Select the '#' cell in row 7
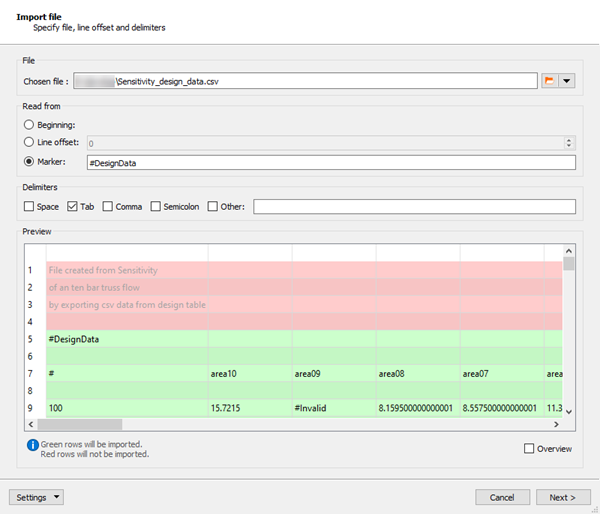This screenshot has width=600, height=514. coord(127,374)
